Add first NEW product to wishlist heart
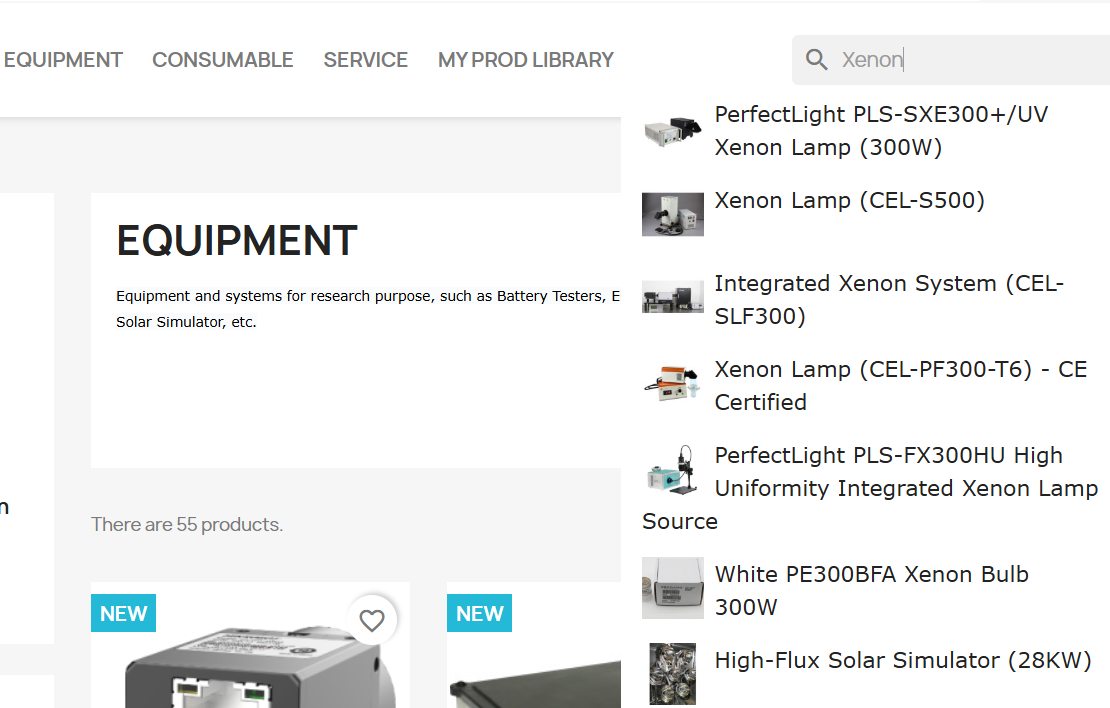The height and width of the screenshot is (708, 1110). (x=372, y=620)
